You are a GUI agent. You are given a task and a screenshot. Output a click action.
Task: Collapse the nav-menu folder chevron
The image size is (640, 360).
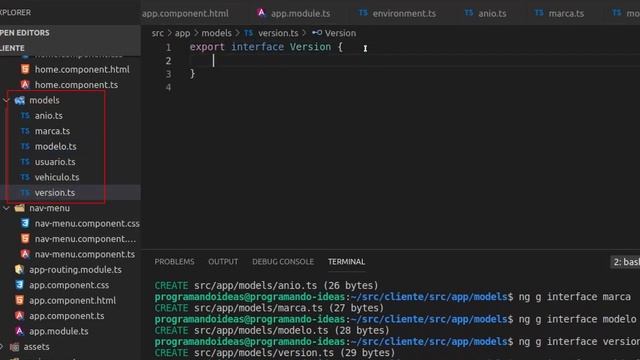pyautogui.click(x=7, y=208)
